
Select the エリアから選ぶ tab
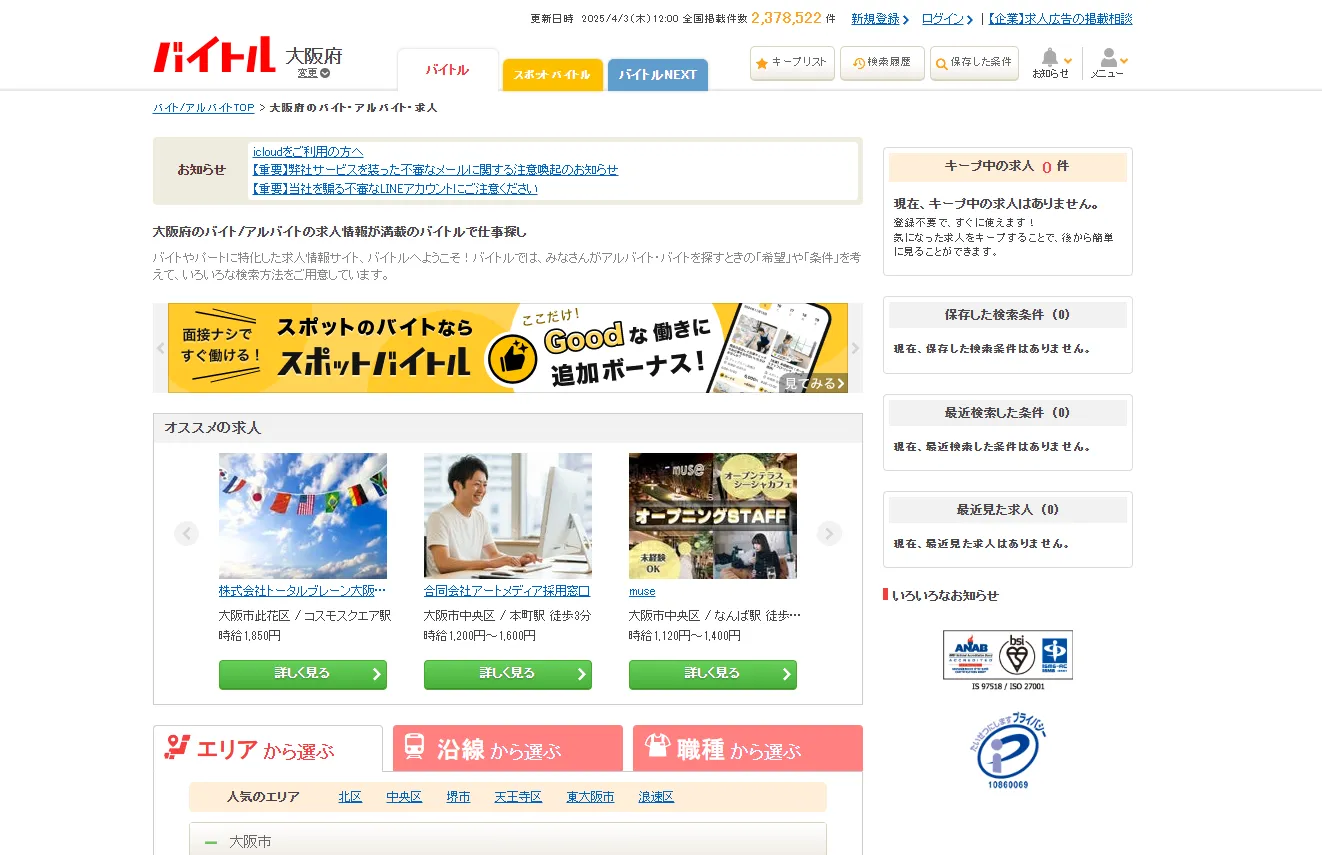tap(268, 749)
